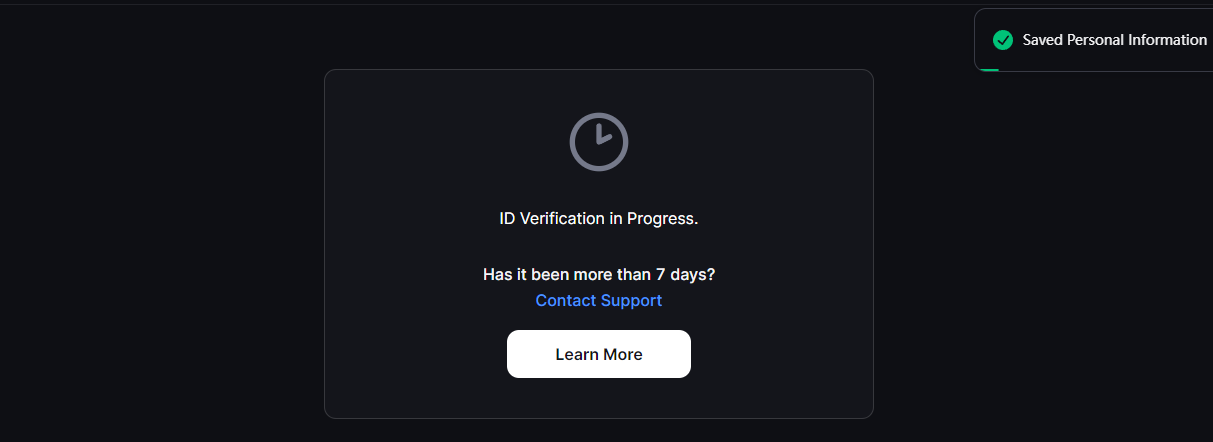Viewport: 1213px width, 442px height.
Task: Click the word 'Saved' in the notification
Action: pos(1043,40)
